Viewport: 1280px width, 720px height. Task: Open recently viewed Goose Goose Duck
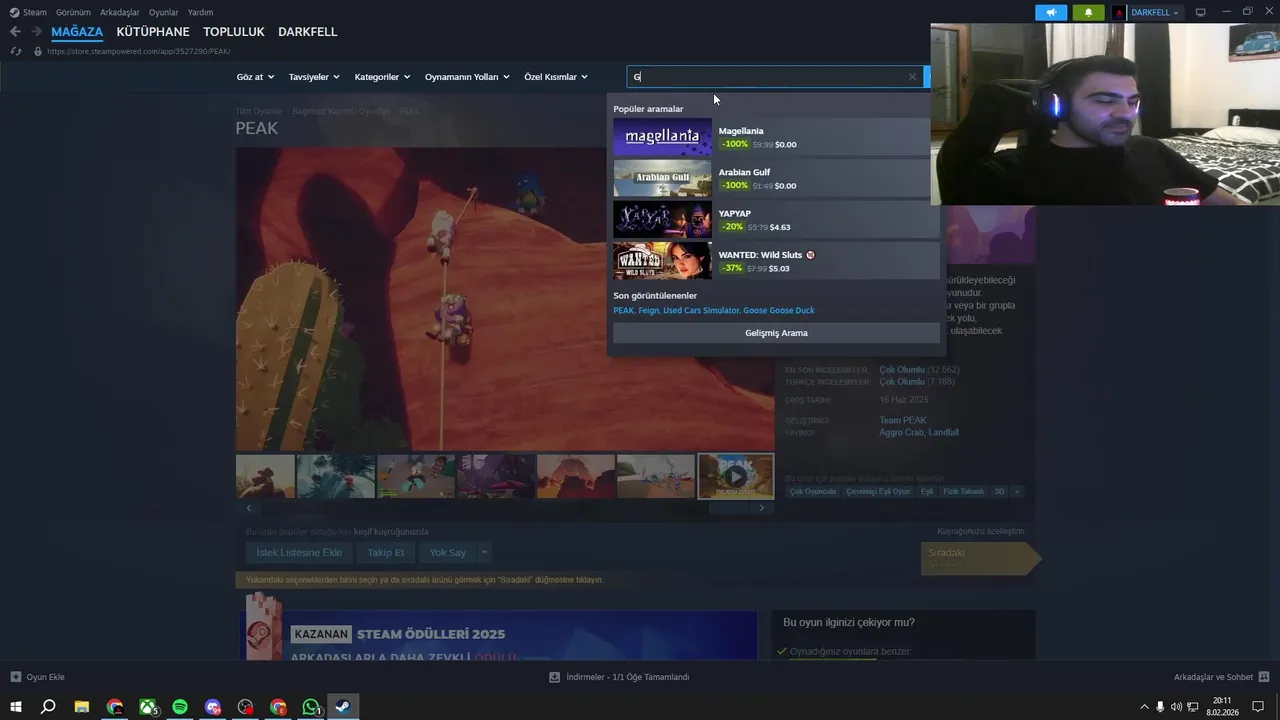point(779,311)
